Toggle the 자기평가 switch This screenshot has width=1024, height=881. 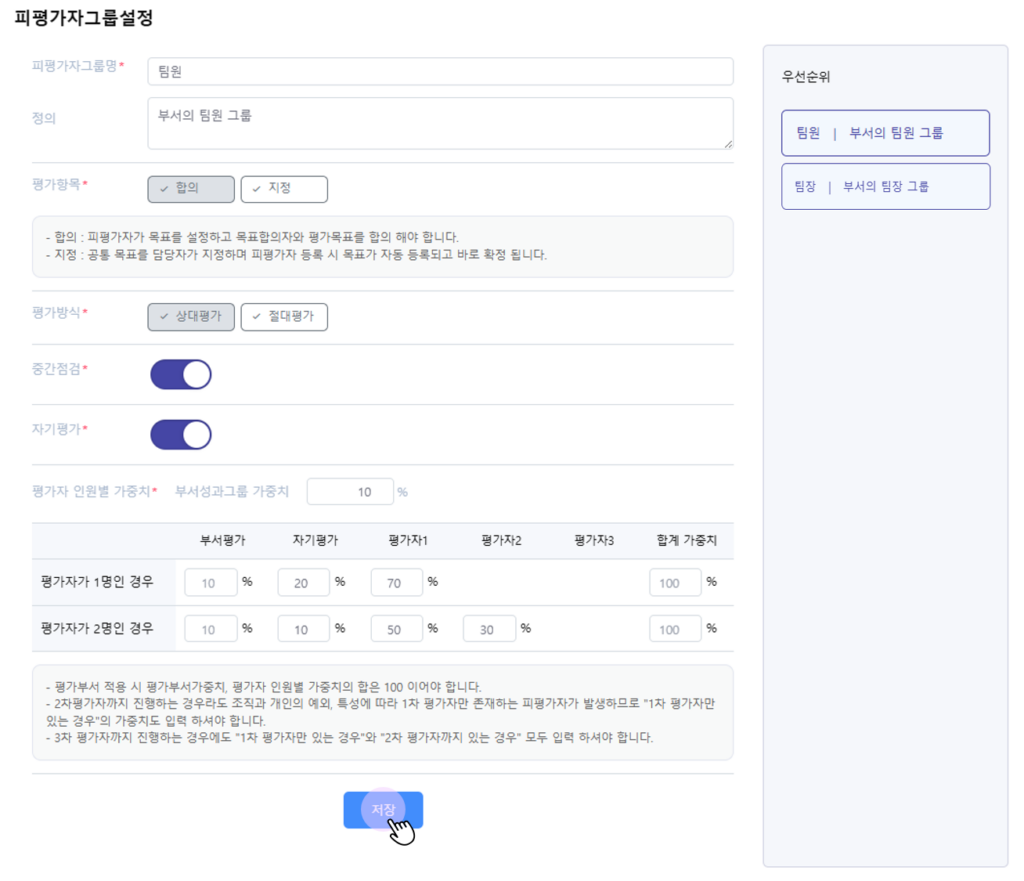[181, 435]
